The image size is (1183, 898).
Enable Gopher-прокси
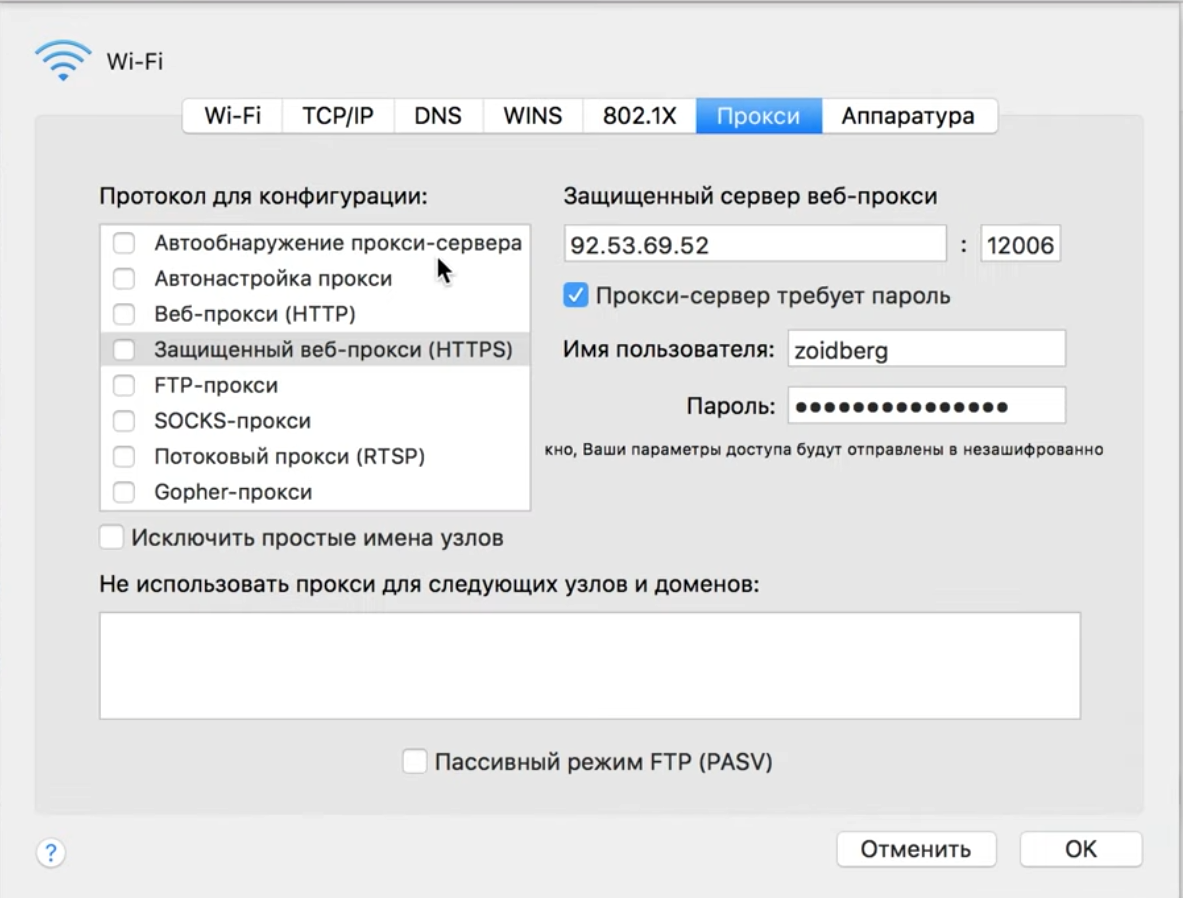(x=124, y=491)
